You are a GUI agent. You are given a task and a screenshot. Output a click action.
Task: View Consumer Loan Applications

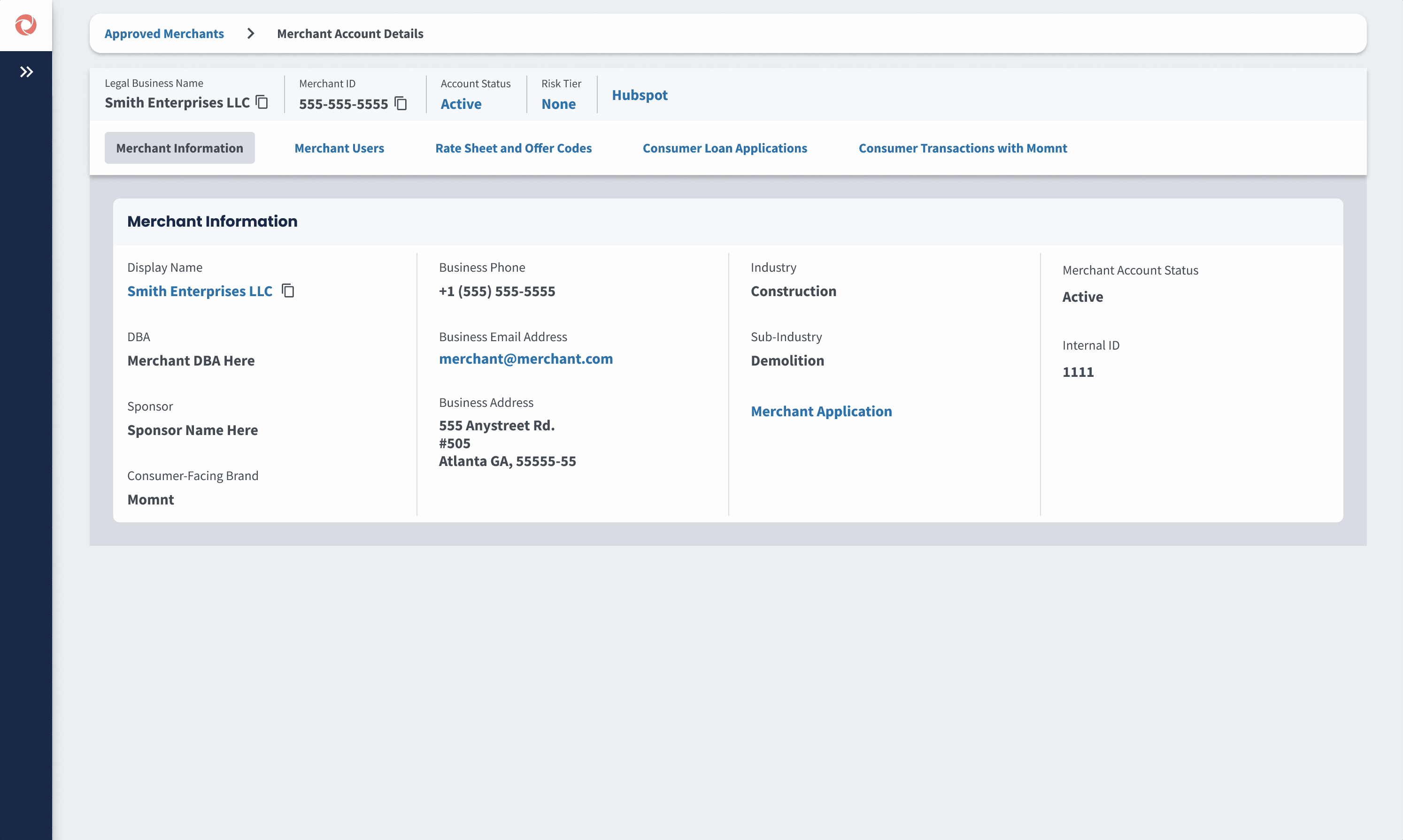pyautogui.click(x=725, y=148)
